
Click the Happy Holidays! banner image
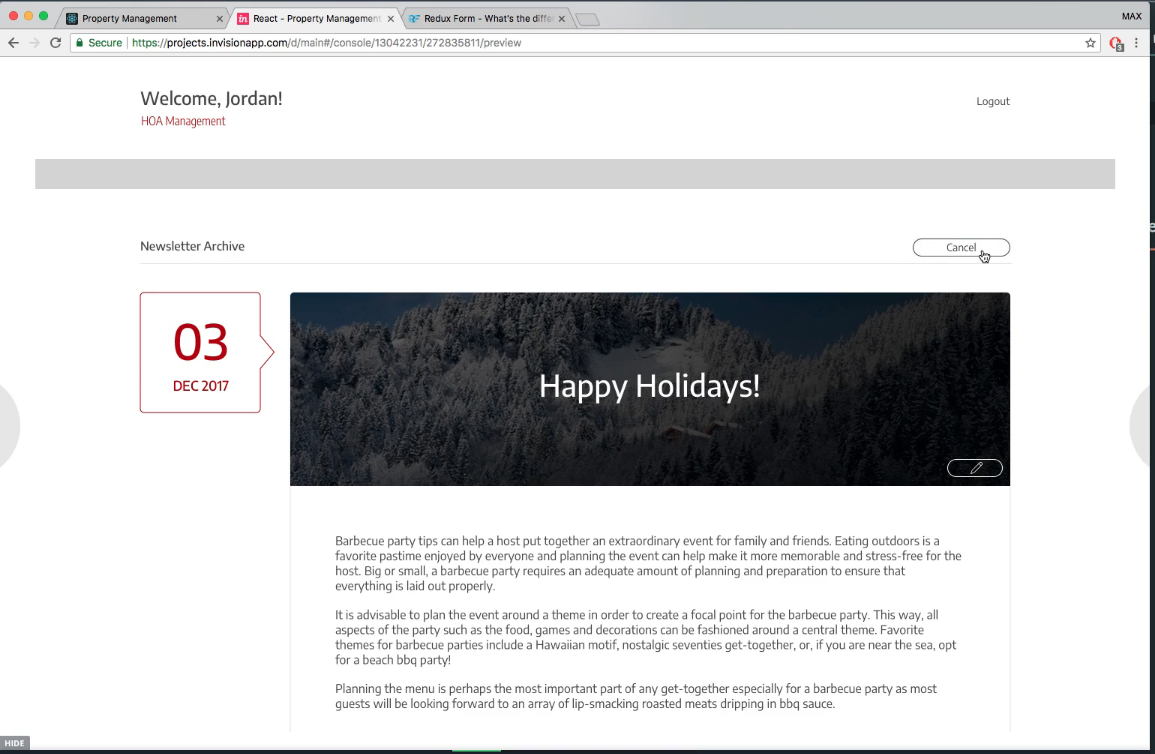tap(650, 389)
